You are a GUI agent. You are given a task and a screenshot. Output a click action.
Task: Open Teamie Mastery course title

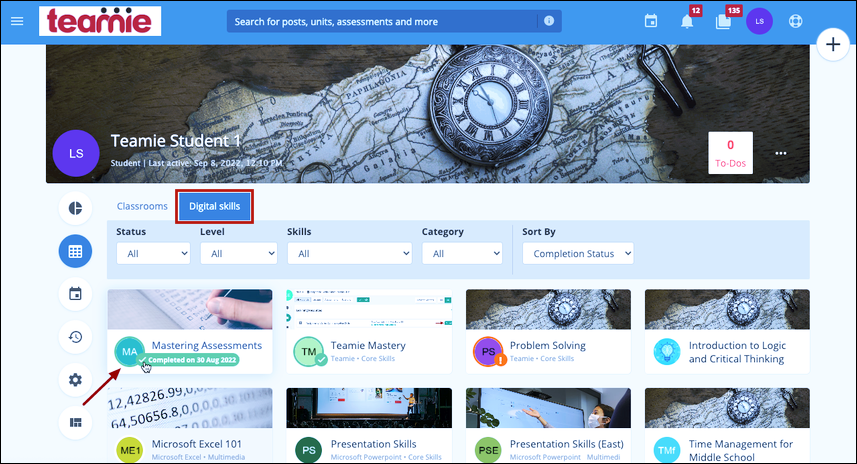[x=368, y=345]
